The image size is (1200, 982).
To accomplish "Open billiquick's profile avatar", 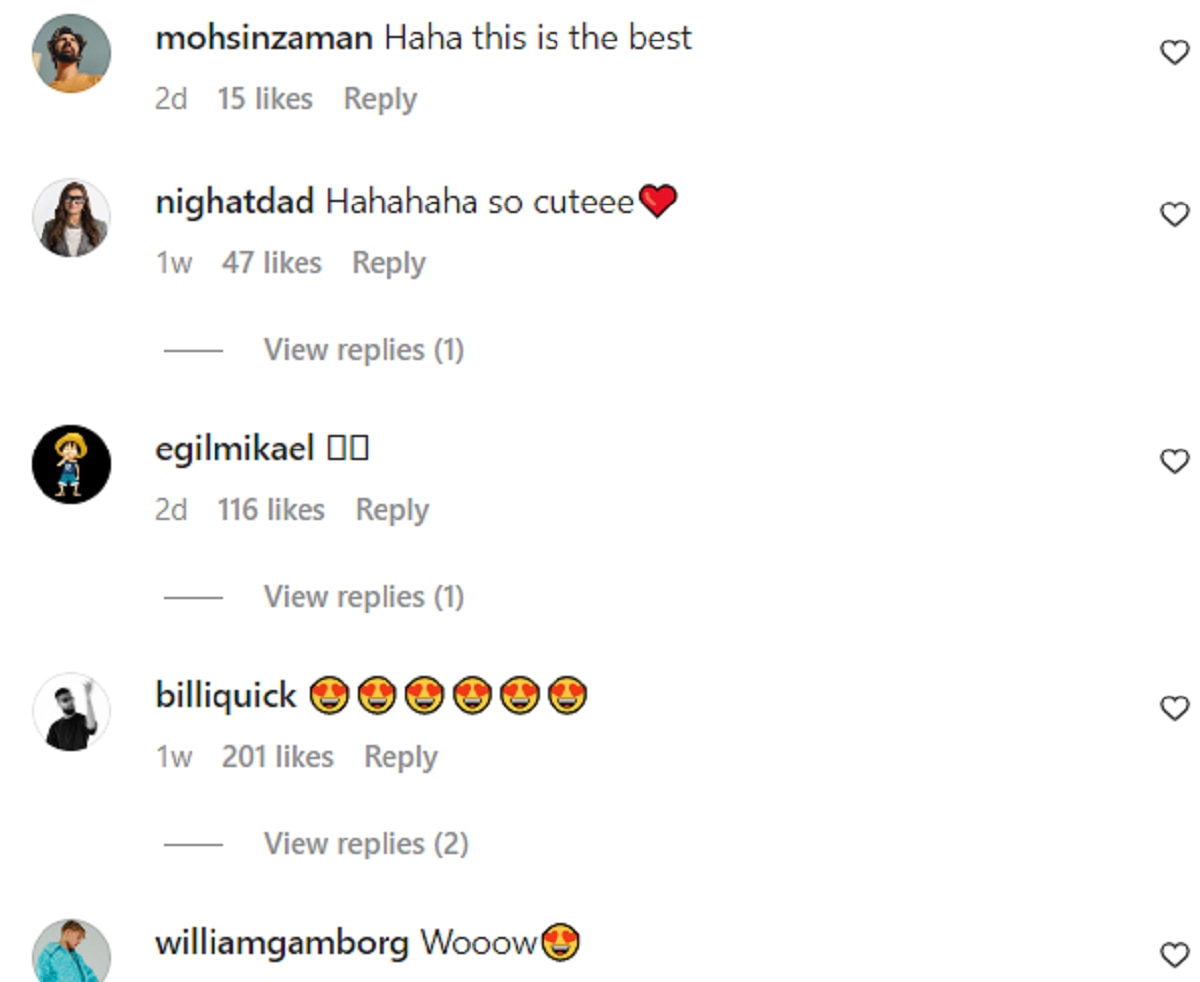I will pyautogui.click(x=71, y=712).
